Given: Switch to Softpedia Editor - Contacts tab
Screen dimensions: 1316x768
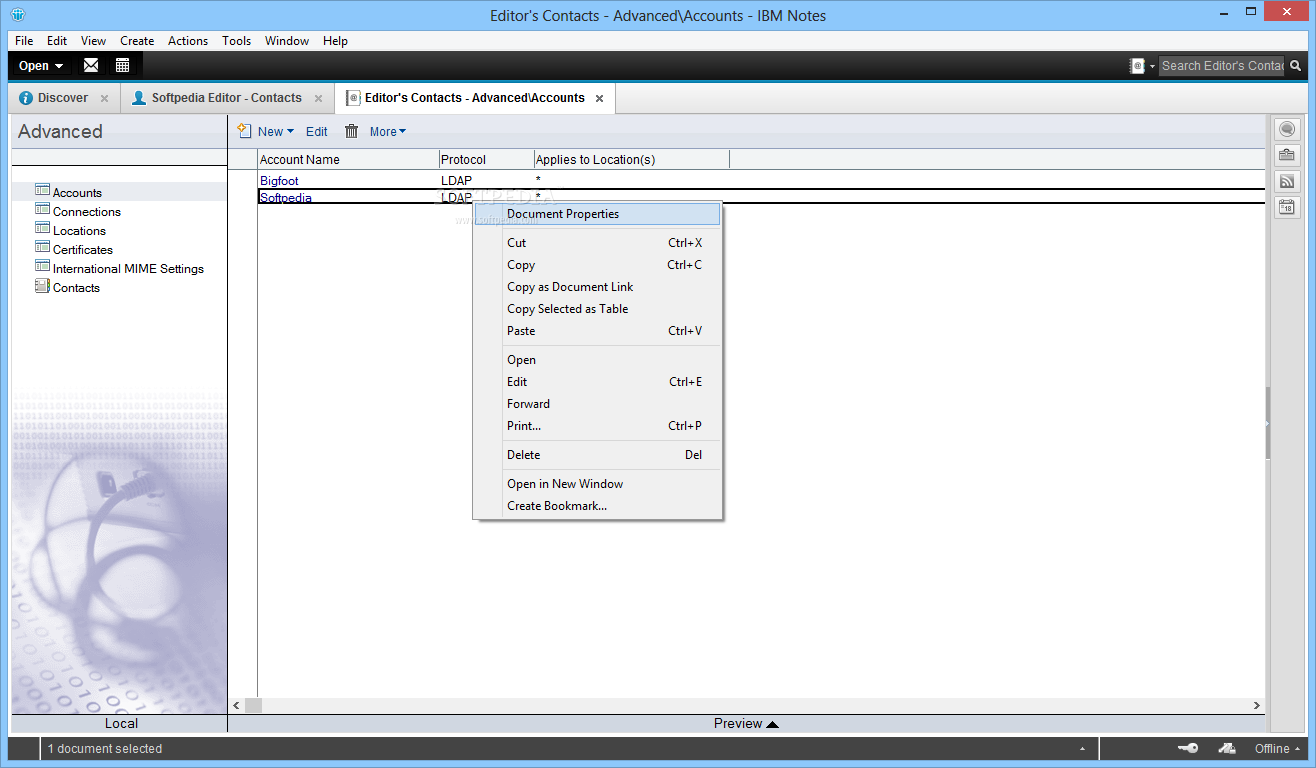Looking at the screenshot, I should (226, 98).
